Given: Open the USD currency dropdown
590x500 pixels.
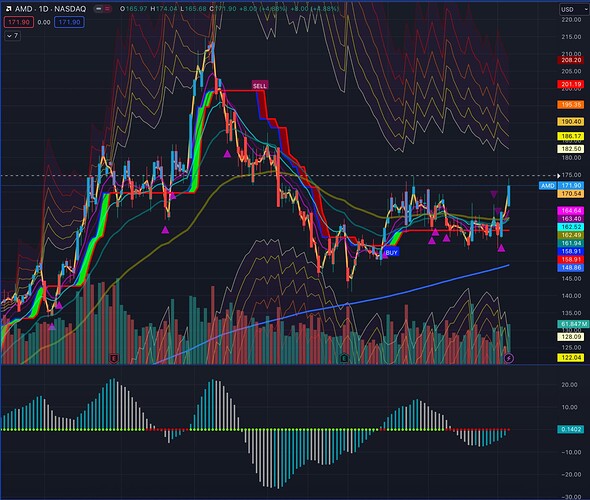Looking at the screenshot, I should click(573, 9).
